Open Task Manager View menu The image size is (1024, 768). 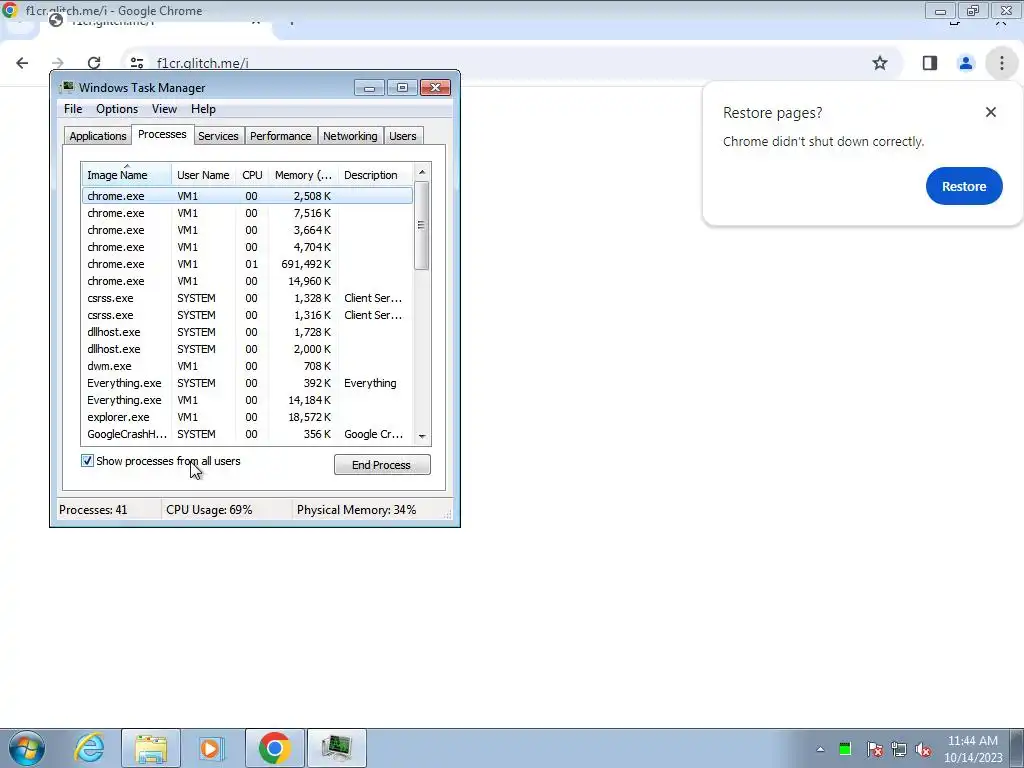164,109
